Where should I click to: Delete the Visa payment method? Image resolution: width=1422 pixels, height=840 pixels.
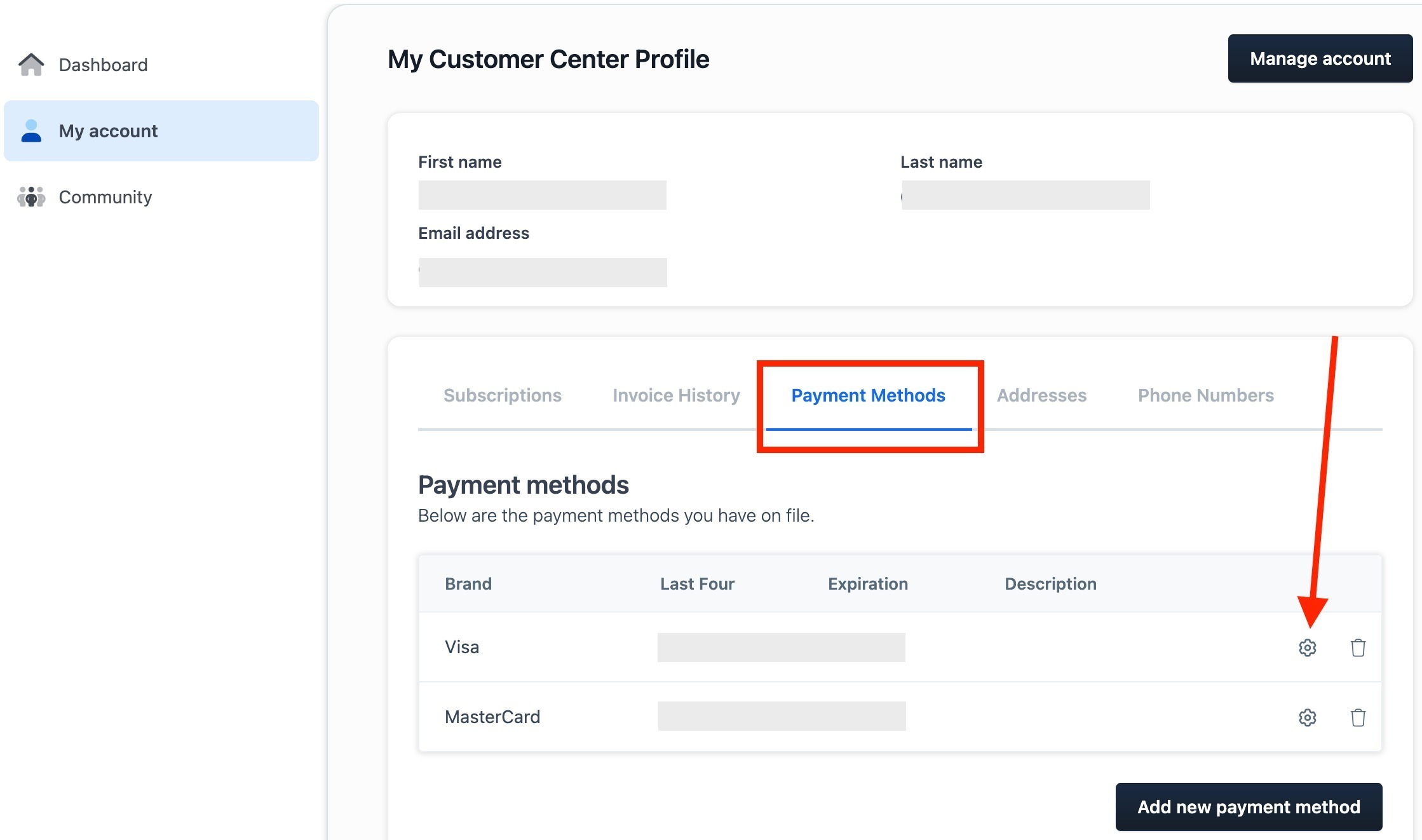1358,647
